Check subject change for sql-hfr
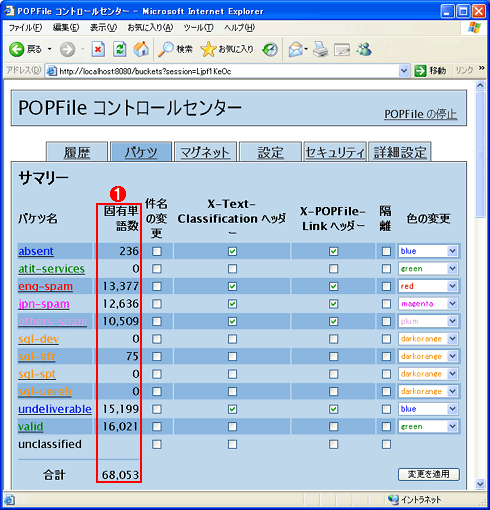This screenshot has height=510, width=490. coord(157,357)
